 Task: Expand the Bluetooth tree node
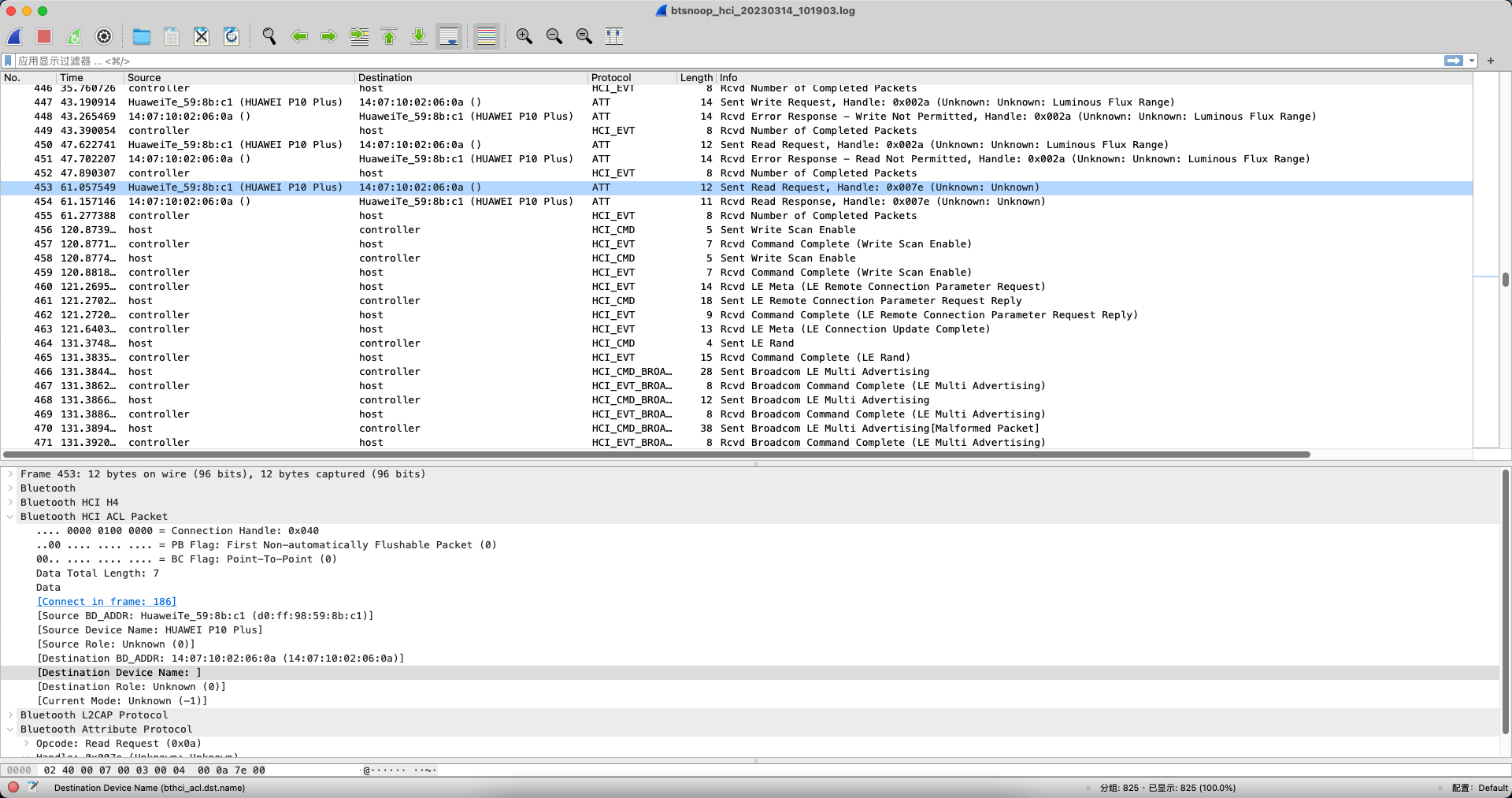tap(10, 488)
